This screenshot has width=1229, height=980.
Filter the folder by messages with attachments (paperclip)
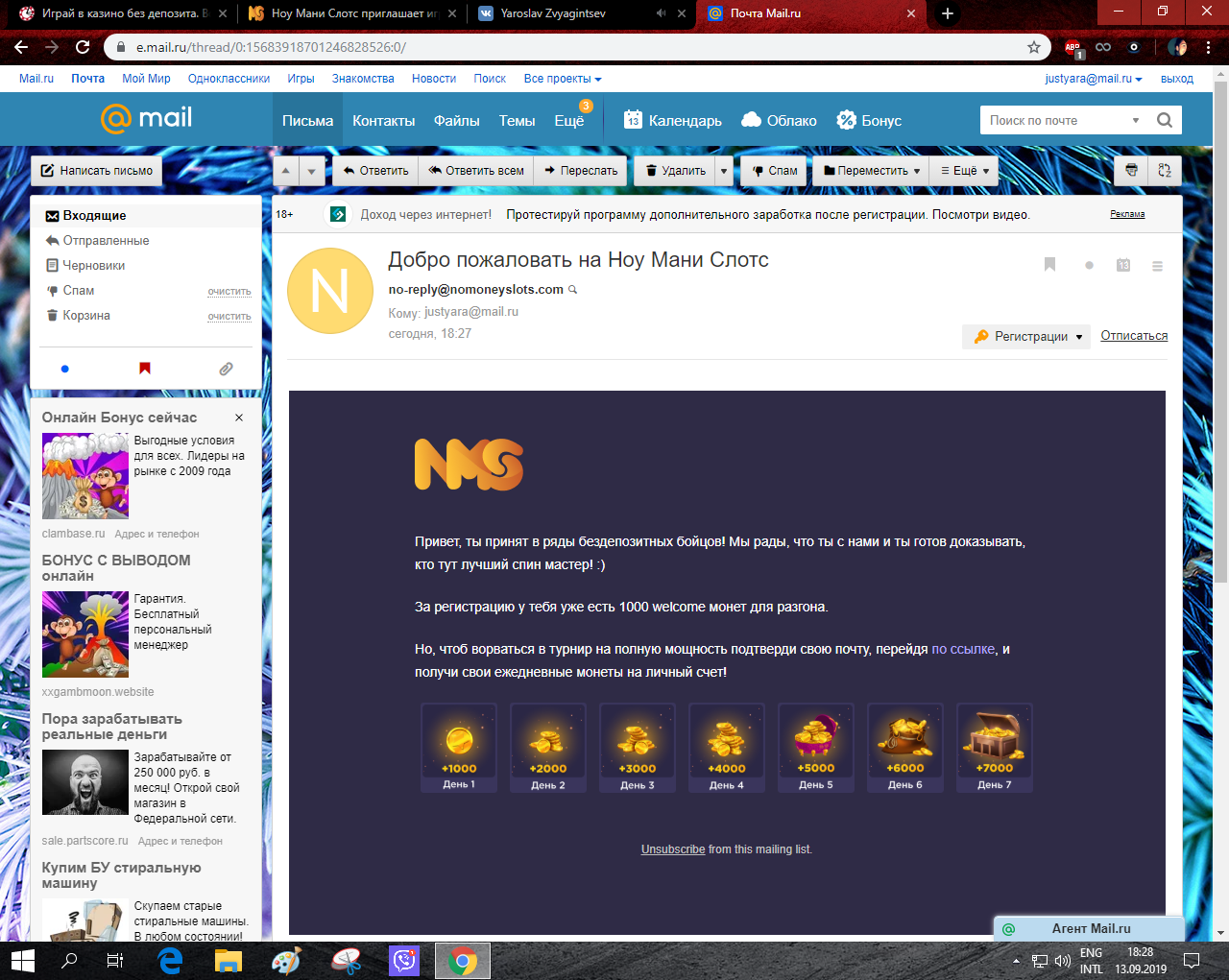pyautogui.click(x=226, y=369)
